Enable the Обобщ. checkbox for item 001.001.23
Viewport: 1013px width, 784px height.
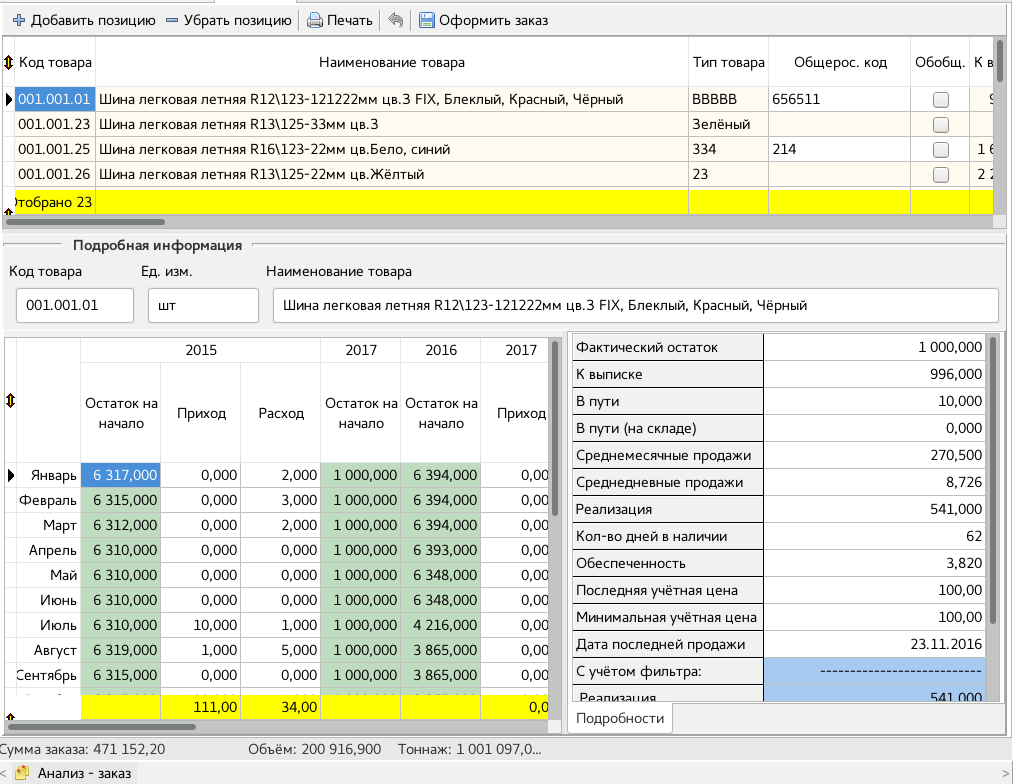click(x=940, y=125)
